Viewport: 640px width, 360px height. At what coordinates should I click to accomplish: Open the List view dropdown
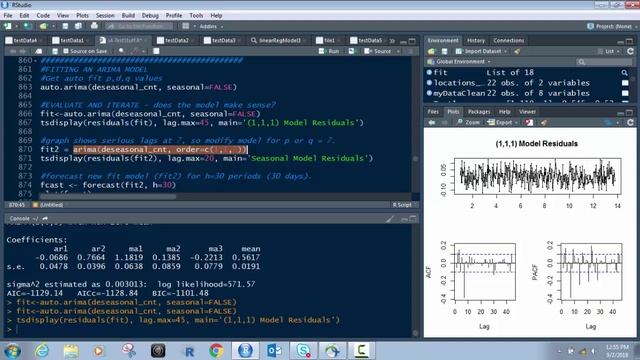609,51
